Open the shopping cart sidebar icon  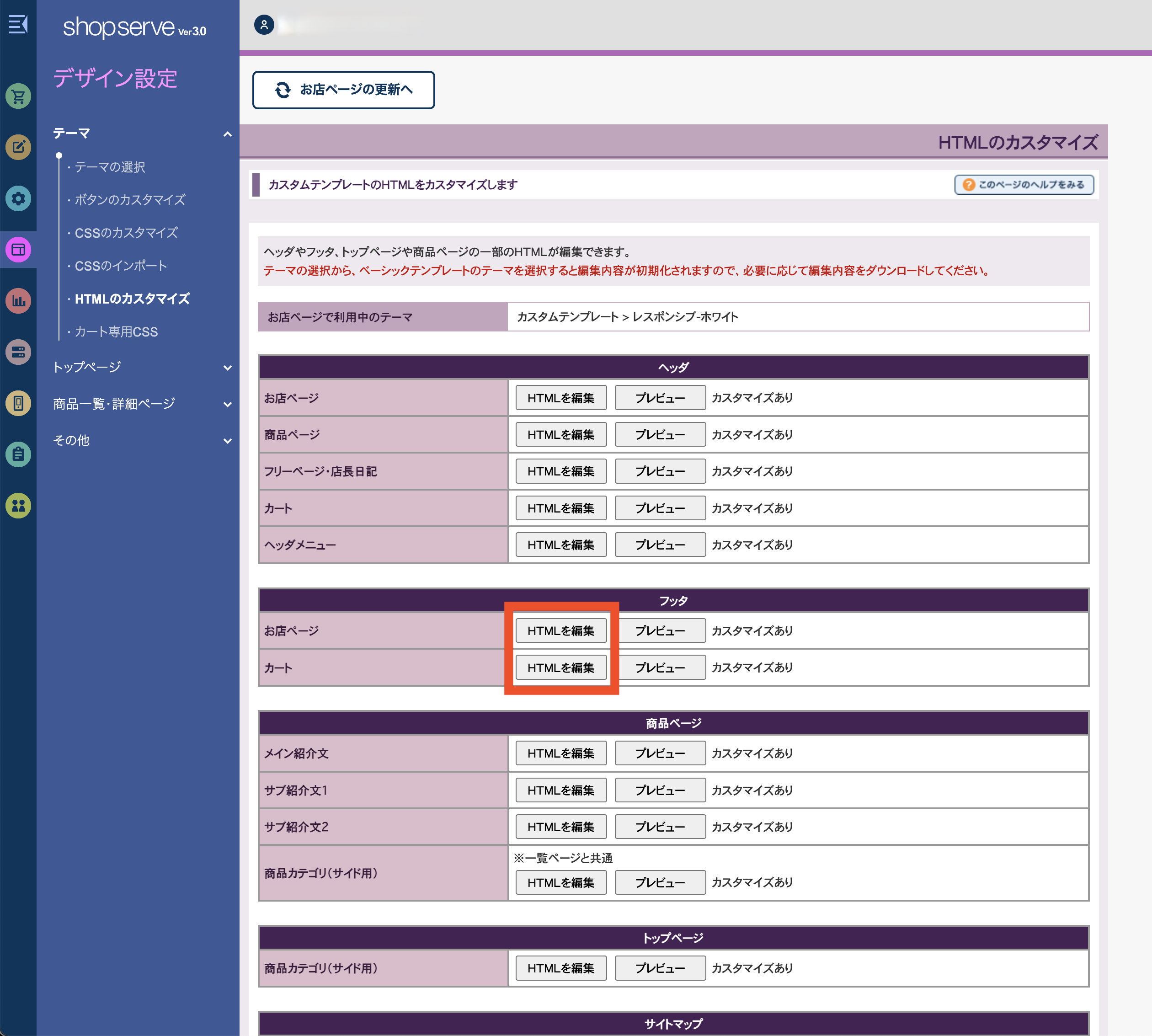18,96
